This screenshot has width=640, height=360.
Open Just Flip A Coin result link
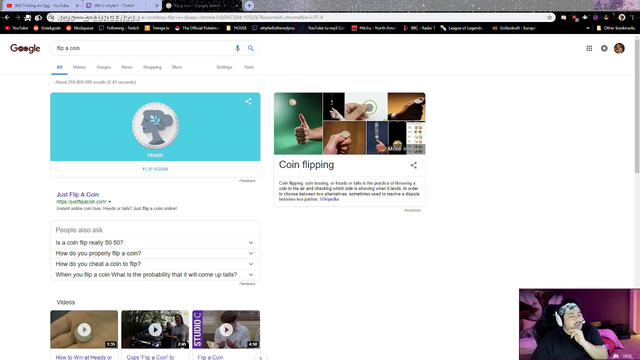point(78,195)
